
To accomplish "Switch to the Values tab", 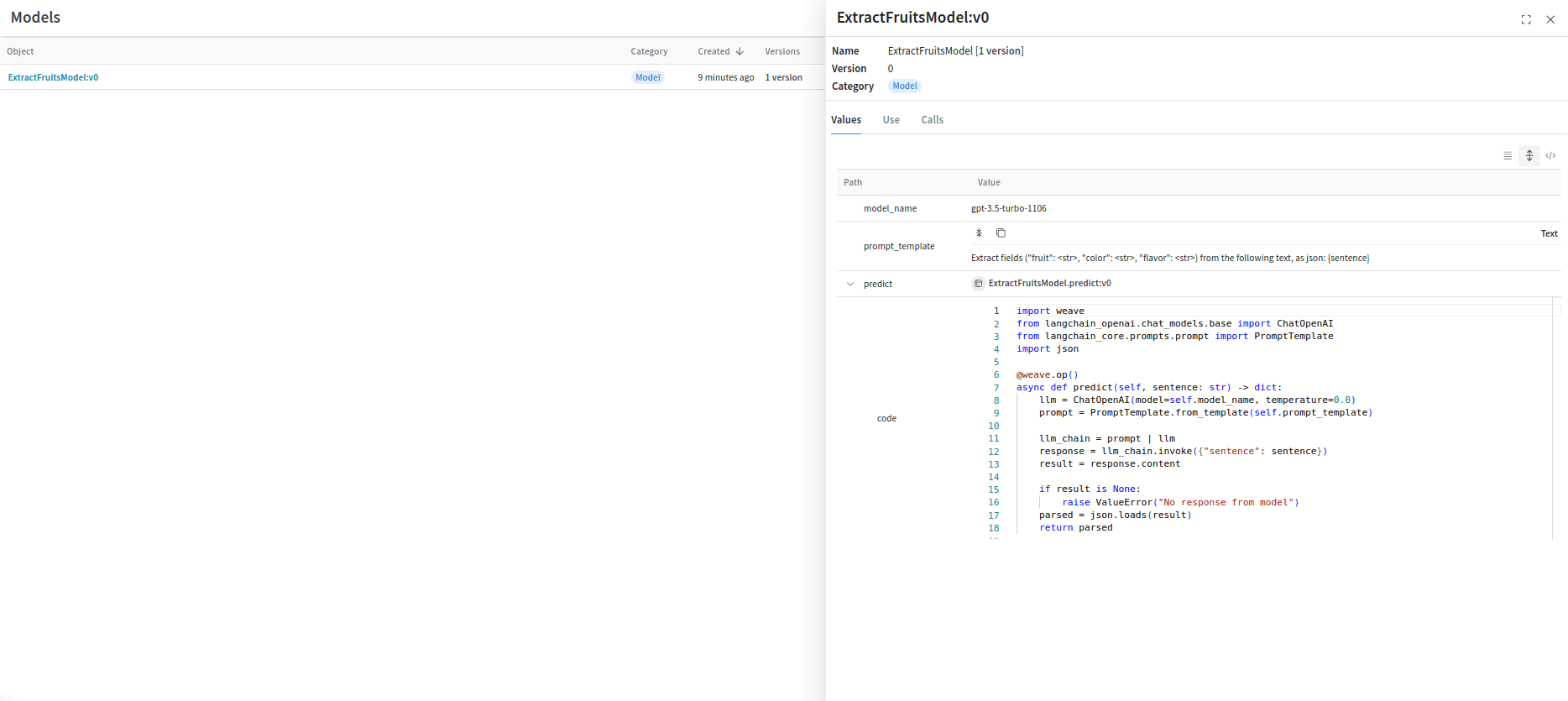I will [846, 120].
